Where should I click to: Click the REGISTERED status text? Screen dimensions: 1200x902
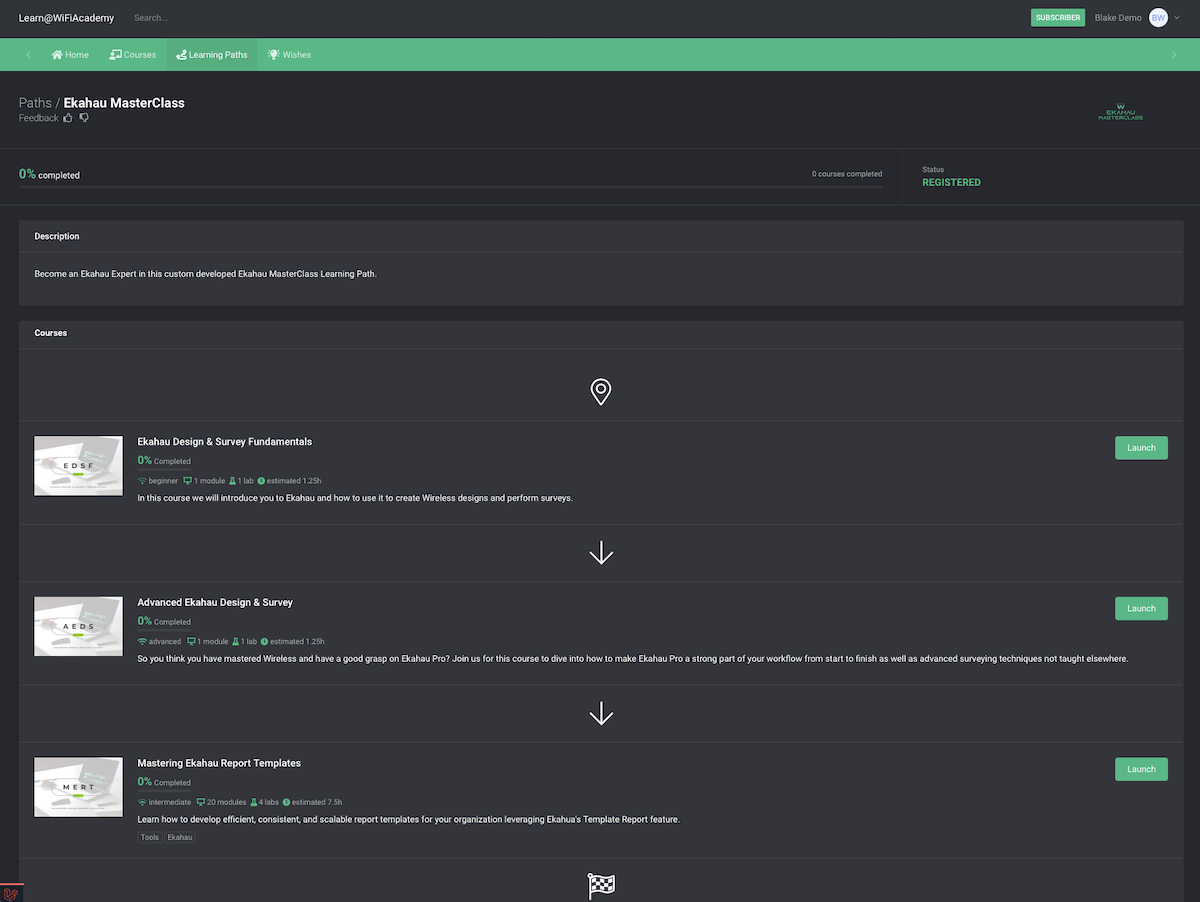(x=951, y=183)
